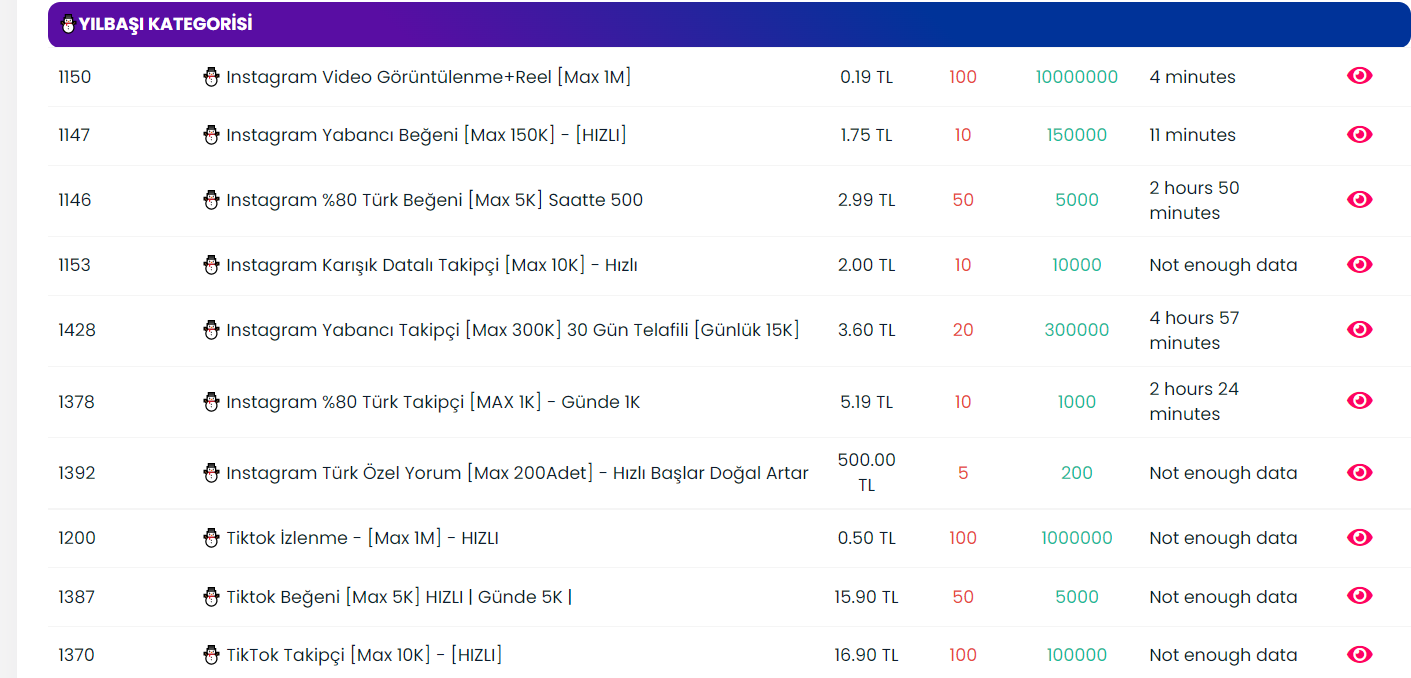Click Instagram %80 Türk Beğeni Saatte 500 name
The image size is (1411, 678).
pos(435,200)
